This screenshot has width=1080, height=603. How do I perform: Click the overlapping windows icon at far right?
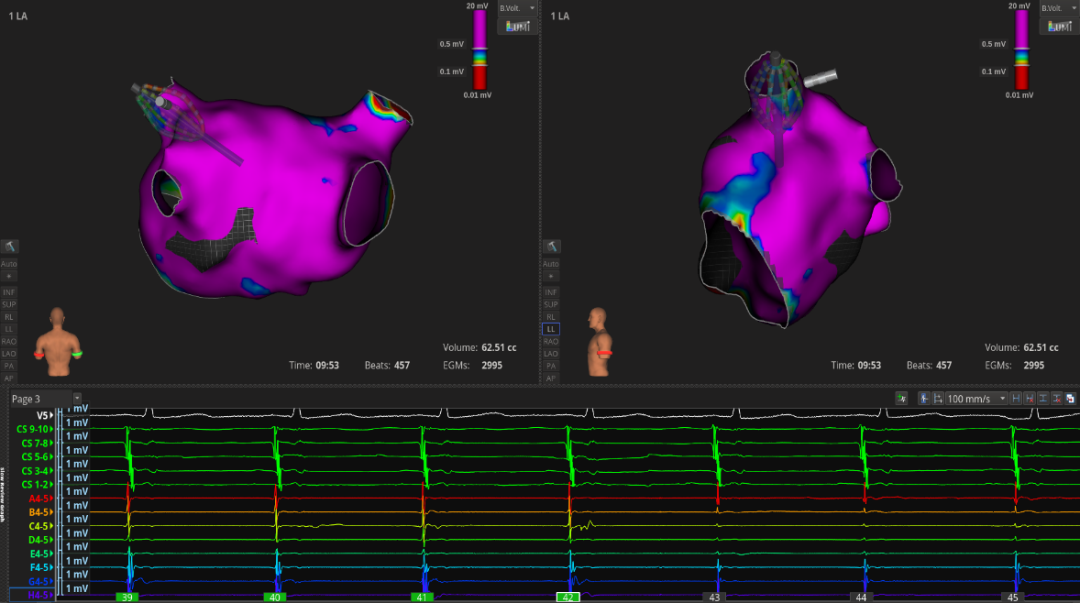pyautogui.click(x=1070, y=398)
